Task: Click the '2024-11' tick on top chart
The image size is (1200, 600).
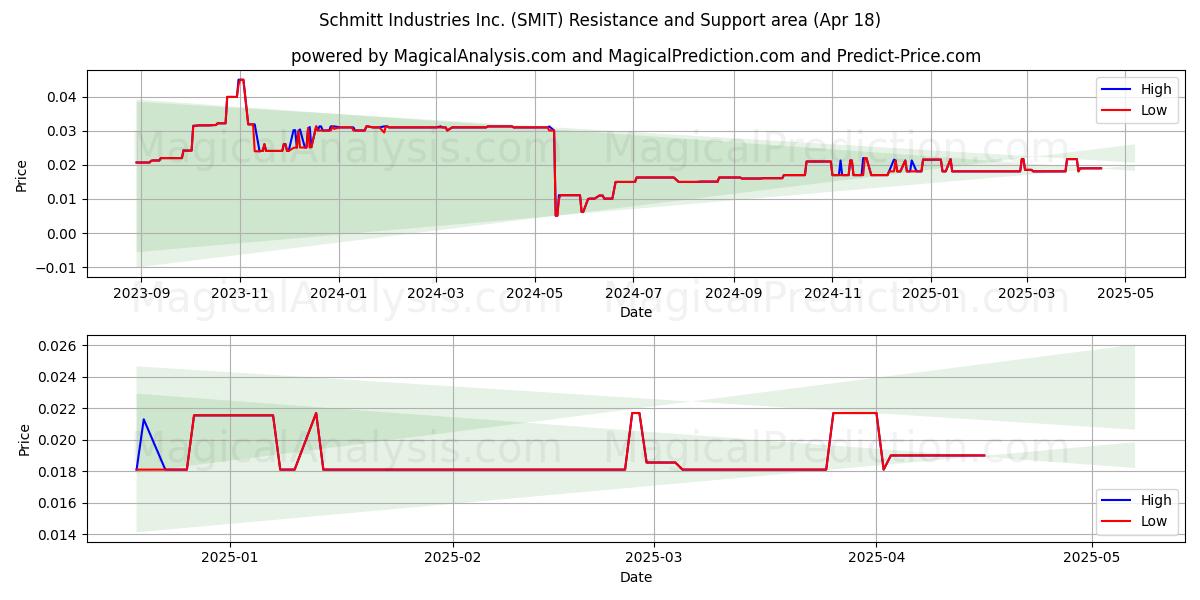Action: pyautogui.click(x=832, y=294)
